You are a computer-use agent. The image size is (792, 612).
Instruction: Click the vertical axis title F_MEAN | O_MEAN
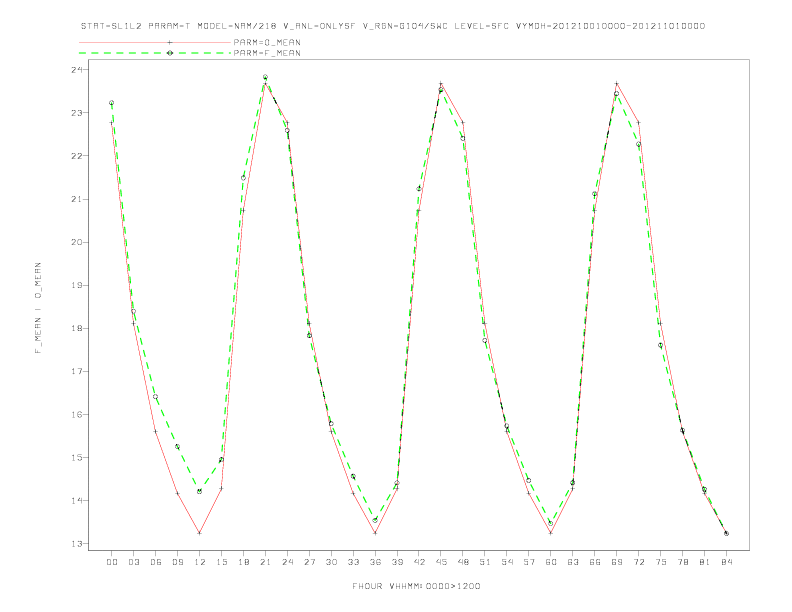[x=38, y=308]
